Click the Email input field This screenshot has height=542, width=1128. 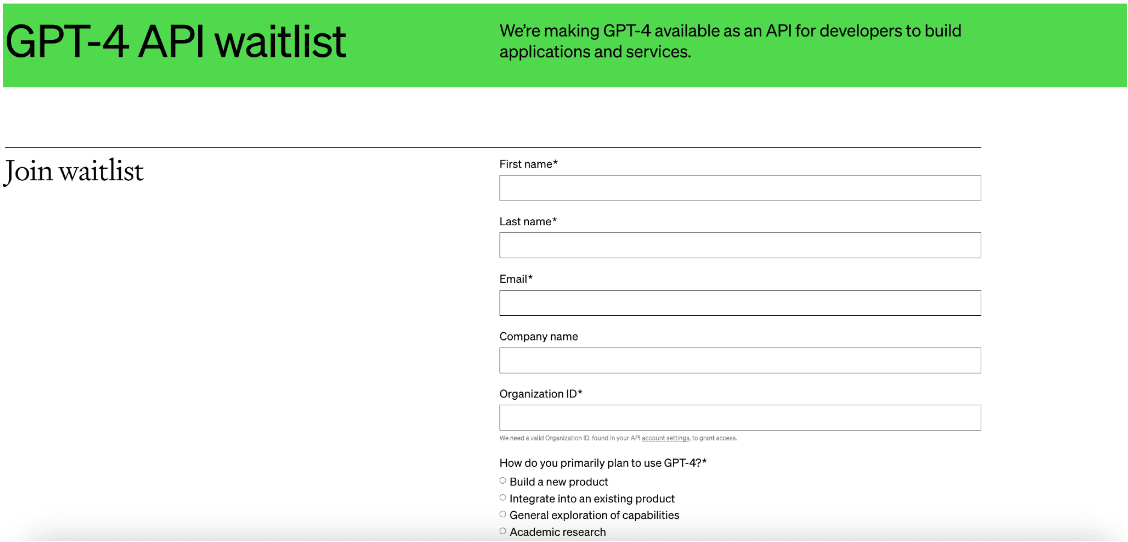pos(740,302)
